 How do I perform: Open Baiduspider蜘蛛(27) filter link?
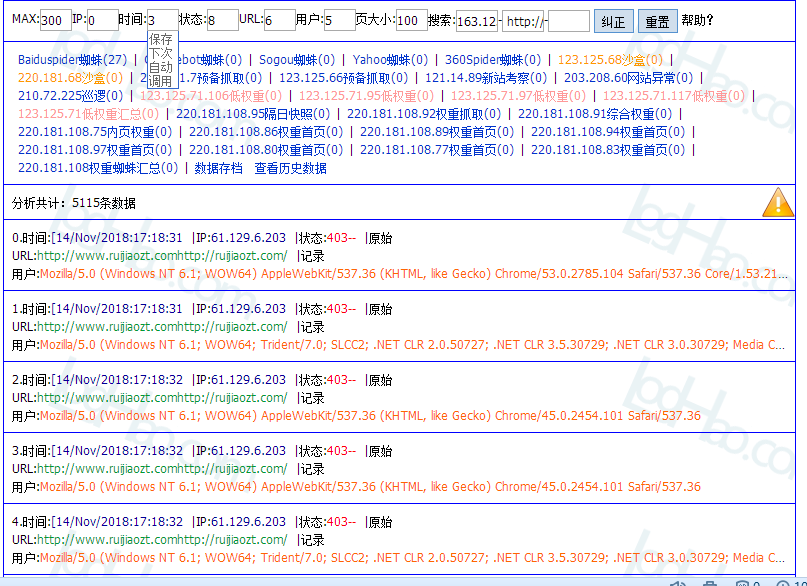tap(72, 60)
